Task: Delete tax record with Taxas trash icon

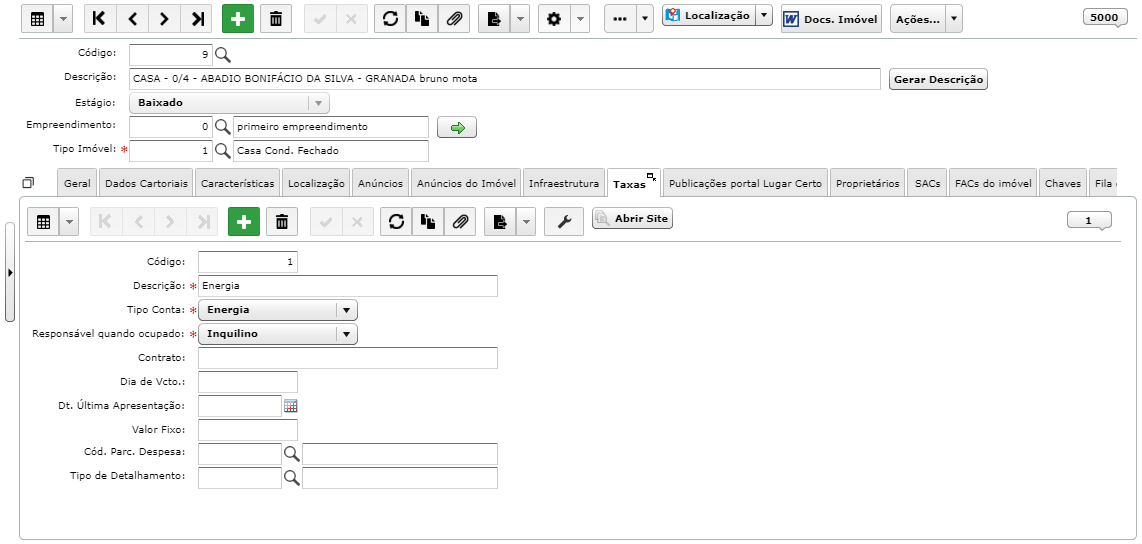Action: click(282, 221)
